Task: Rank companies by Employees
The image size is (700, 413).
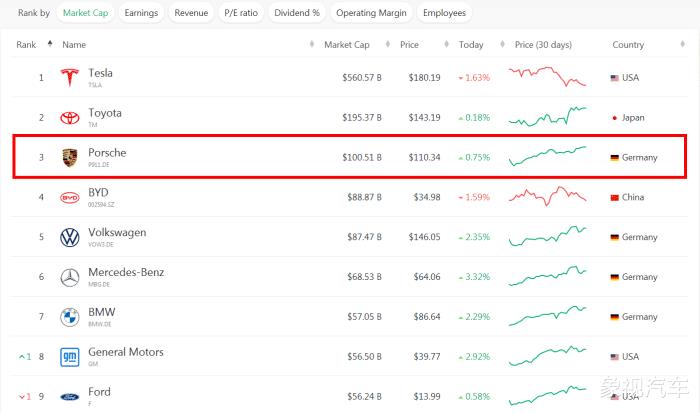Action: [x=444, y=13]
